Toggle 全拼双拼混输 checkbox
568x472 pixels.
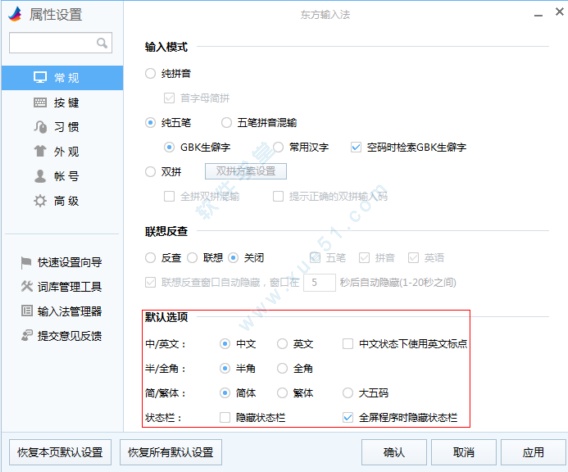[x=169, y=196]
